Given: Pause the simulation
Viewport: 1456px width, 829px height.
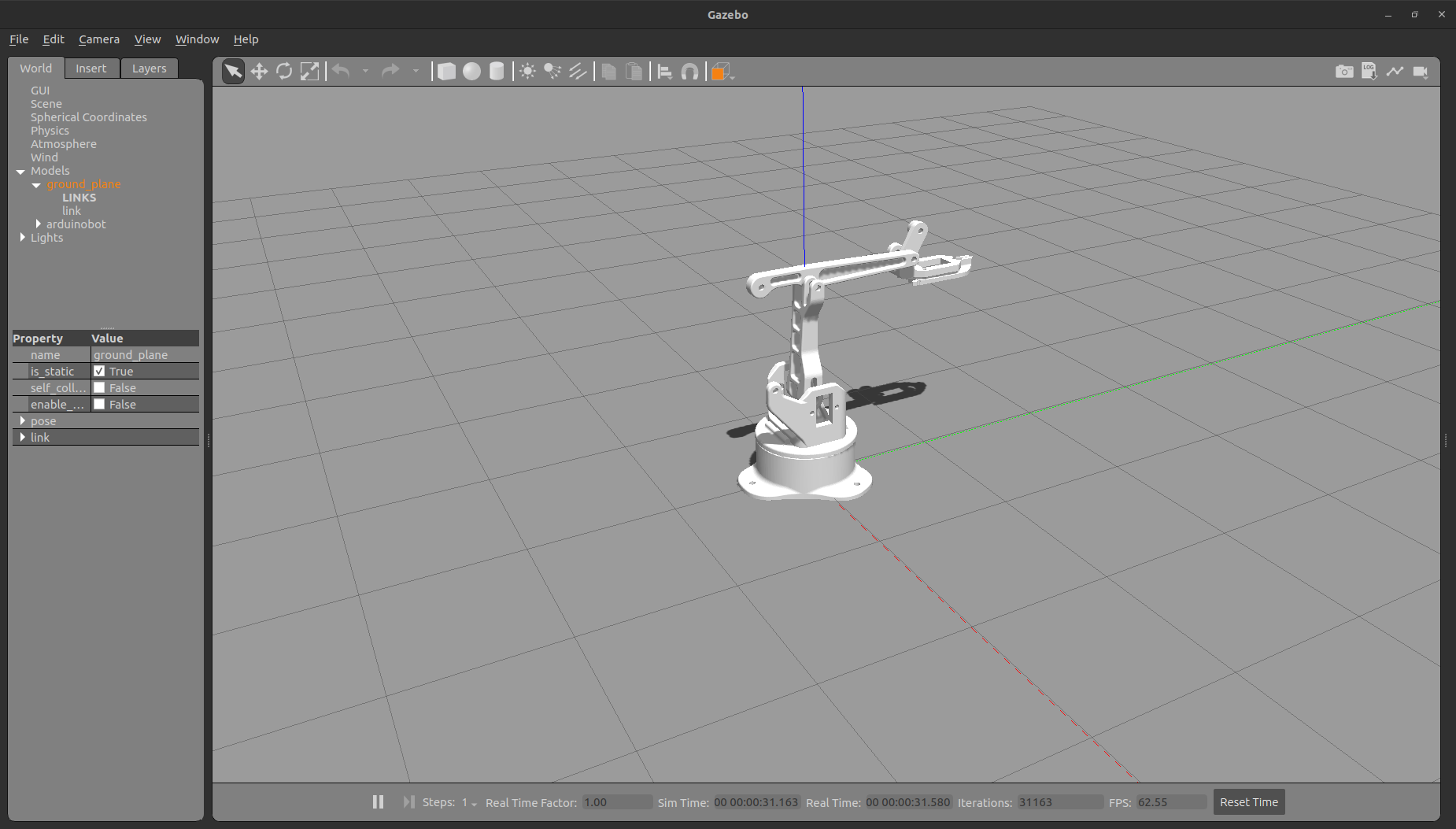Looking at the screenshot, I should click(378, 801).
